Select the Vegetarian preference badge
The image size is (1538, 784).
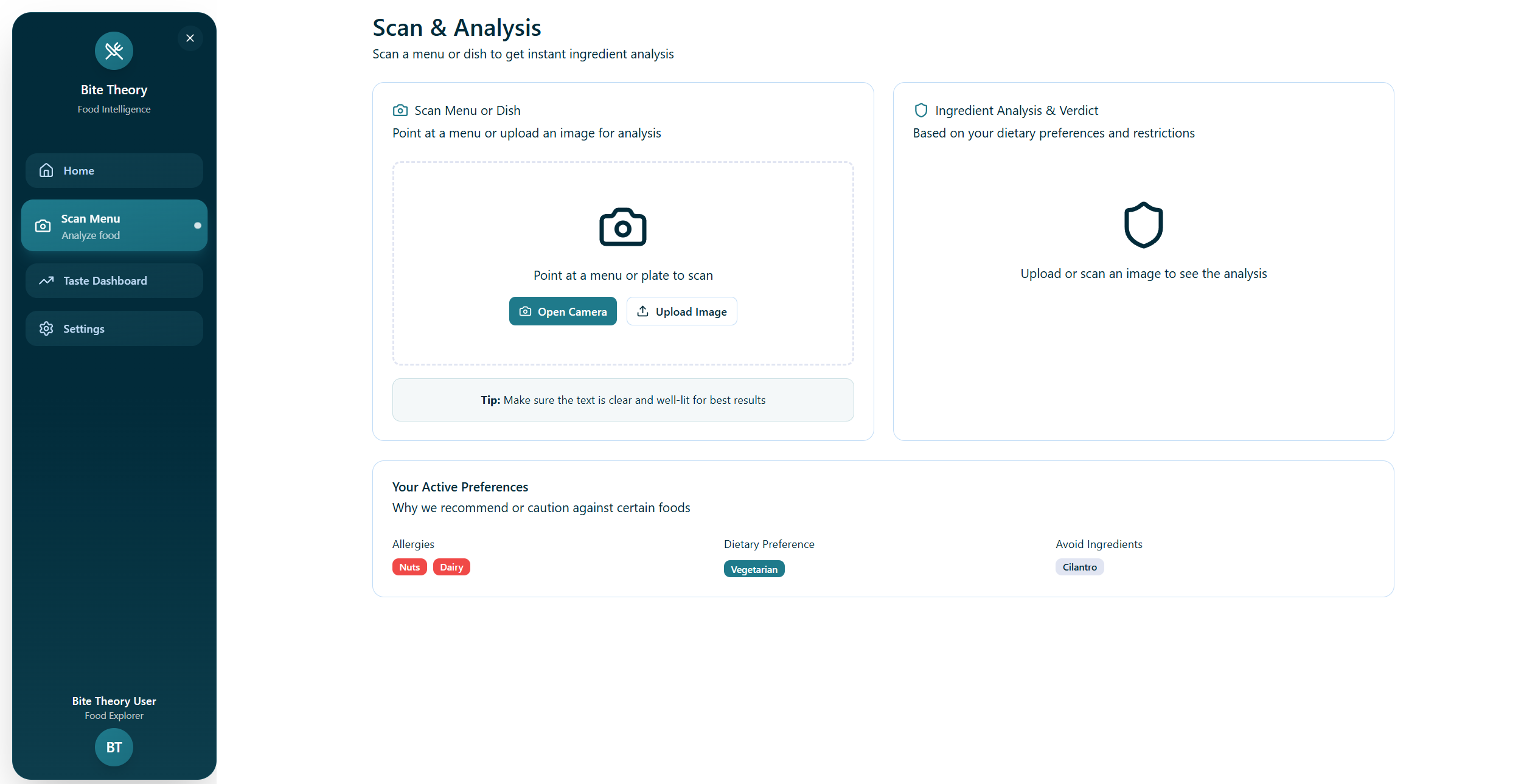754,569
